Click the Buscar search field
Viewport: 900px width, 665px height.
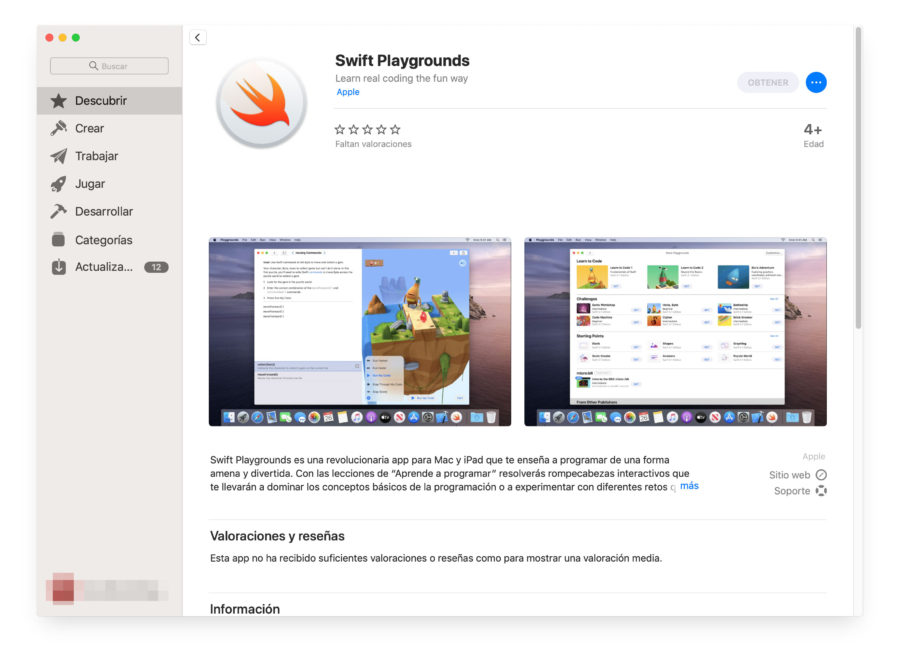[x=110, y=65]
